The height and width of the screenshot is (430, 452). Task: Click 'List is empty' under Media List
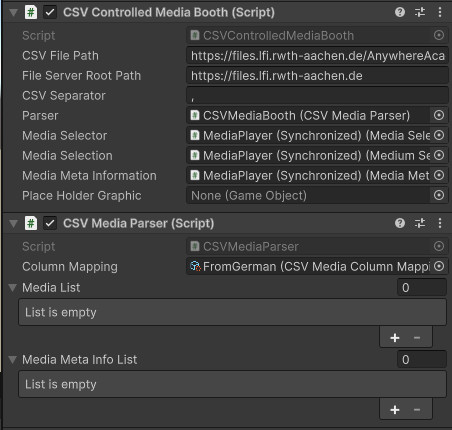[61, 312]
